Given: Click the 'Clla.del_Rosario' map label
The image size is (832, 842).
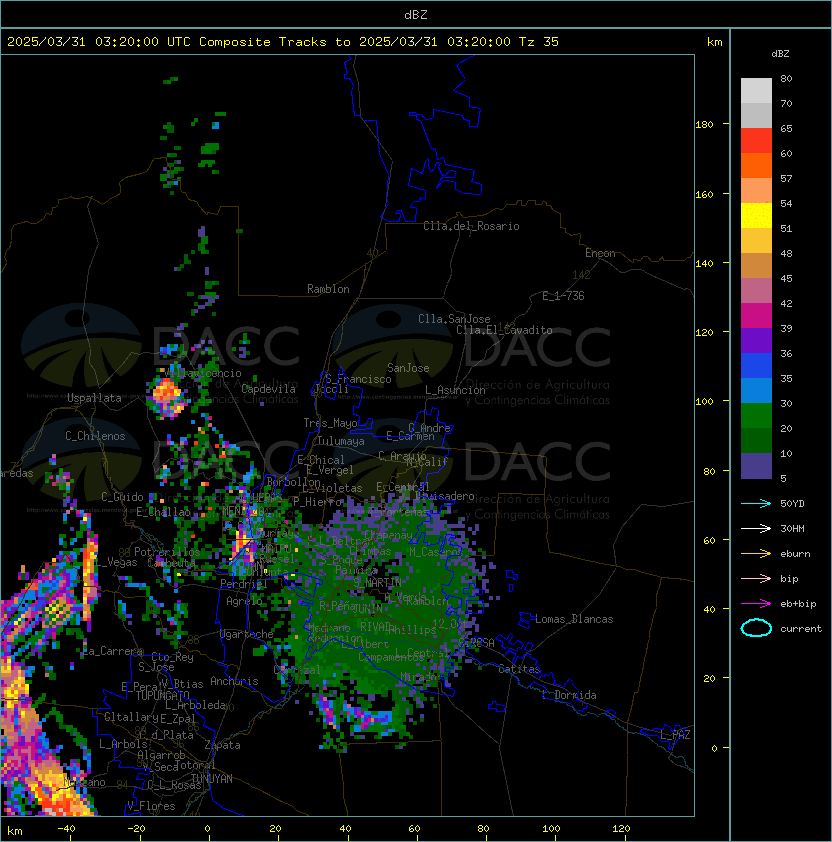Looking at the screenshot, I should (471, 226).
